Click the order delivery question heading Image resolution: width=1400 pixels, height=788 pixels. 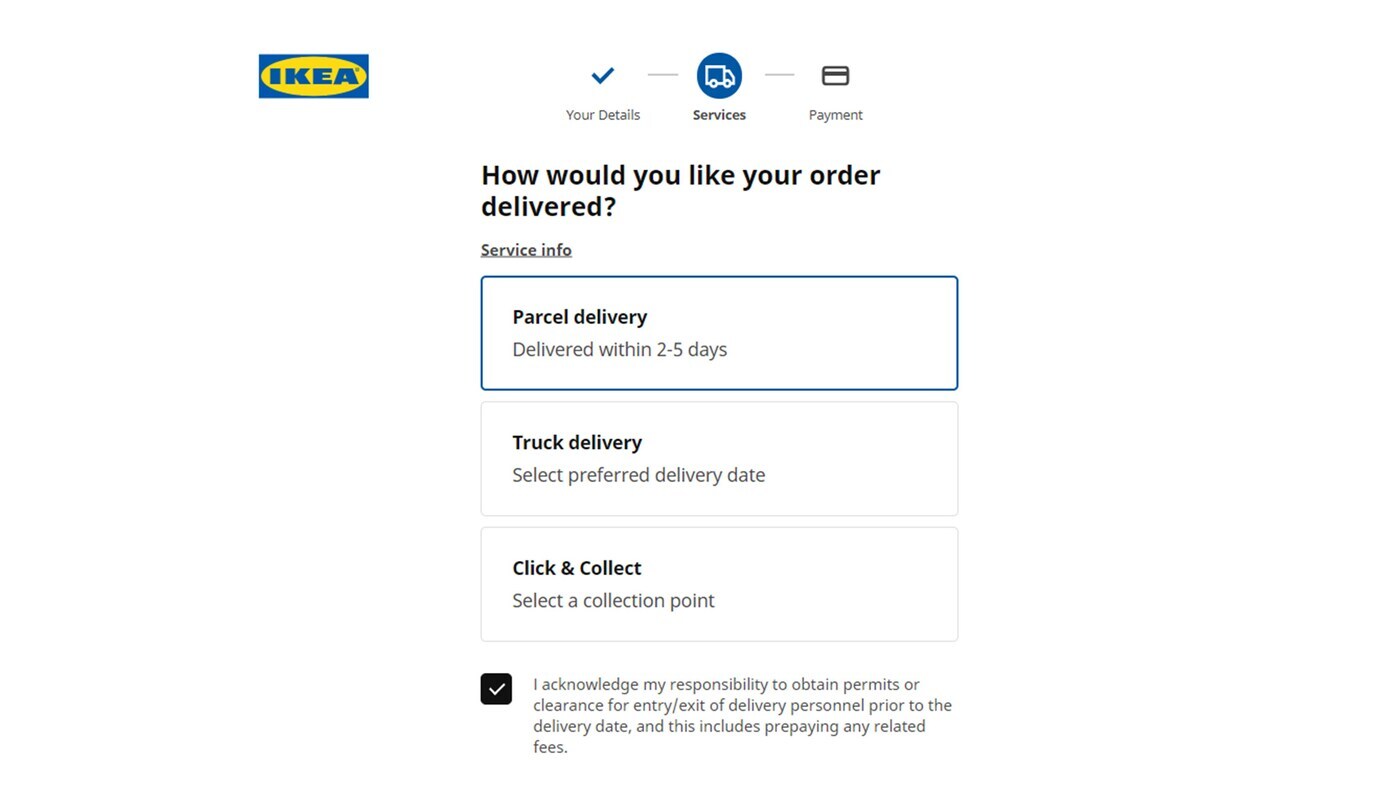point(681,190)
